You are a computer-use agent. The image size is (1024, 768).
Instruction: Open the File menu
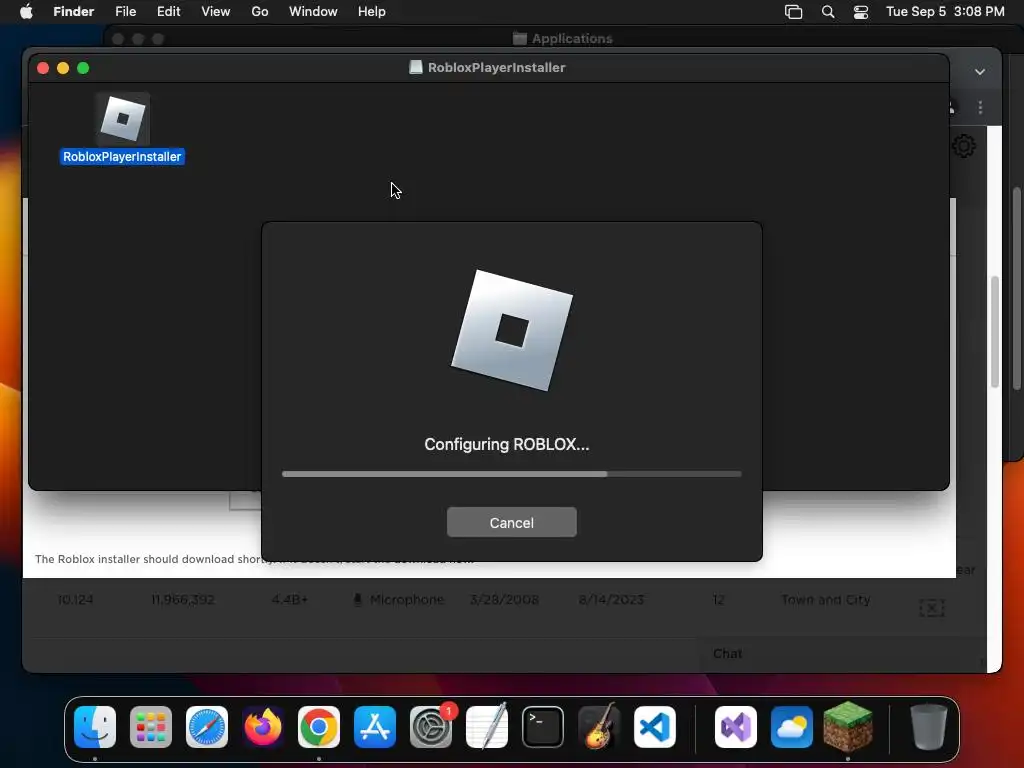(125, 12)
